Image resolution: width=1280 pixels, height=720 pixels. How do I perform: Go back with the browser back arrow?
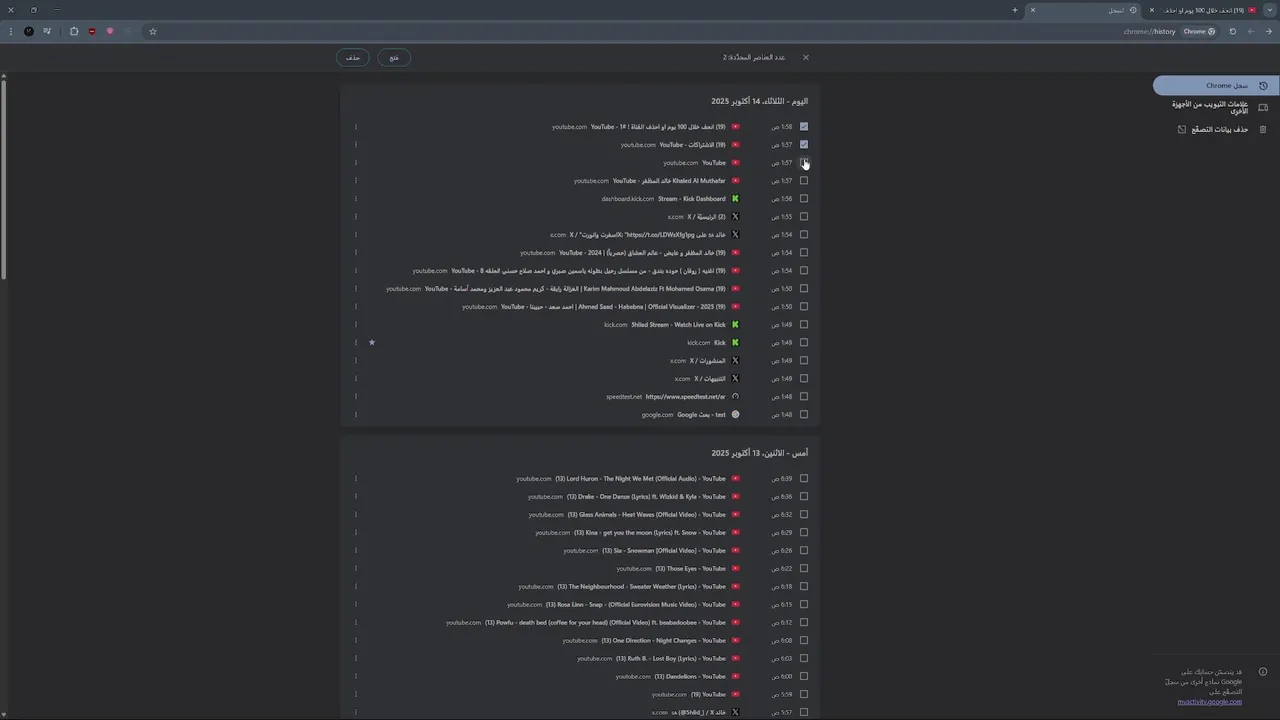click(x=1267, y=31)
